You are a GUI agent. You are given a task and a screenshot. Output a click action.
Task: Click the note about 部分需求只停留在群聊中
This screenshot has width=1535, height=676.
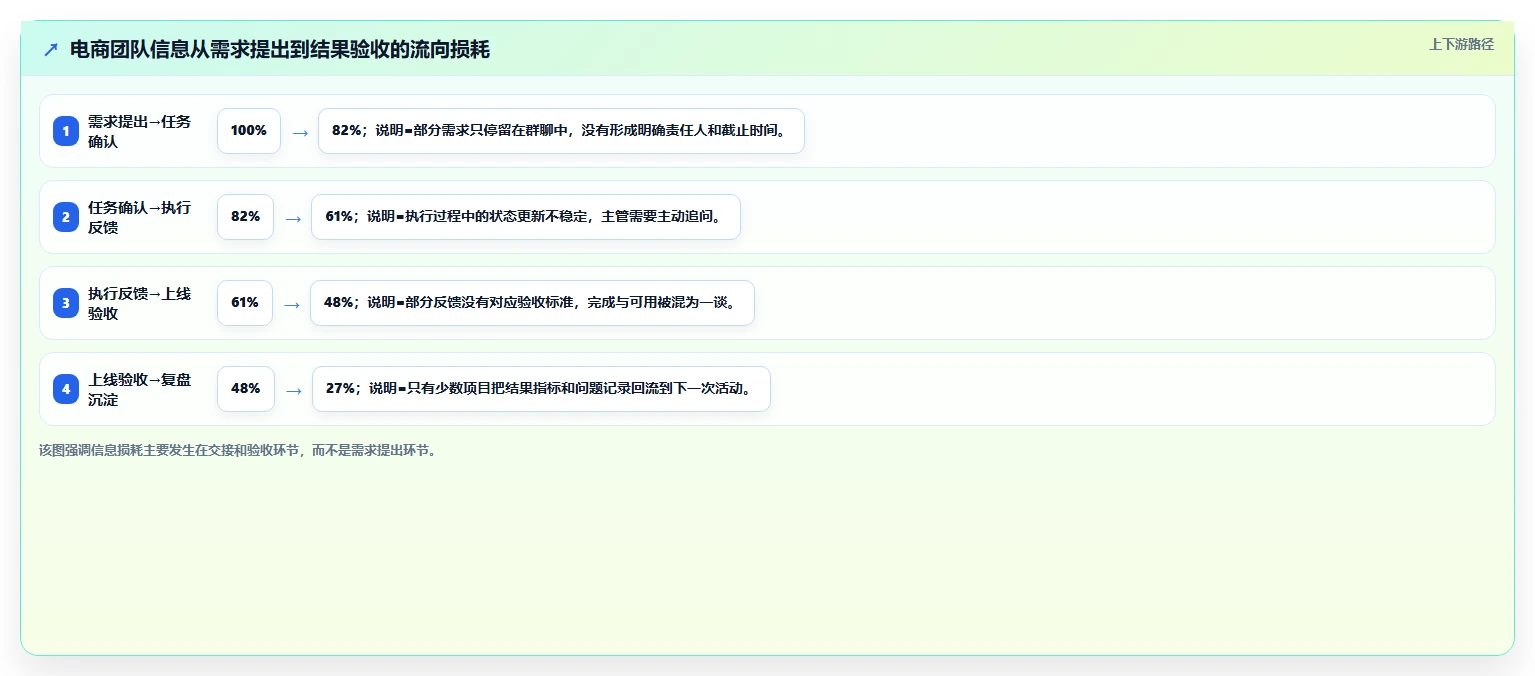pos(561,131)
